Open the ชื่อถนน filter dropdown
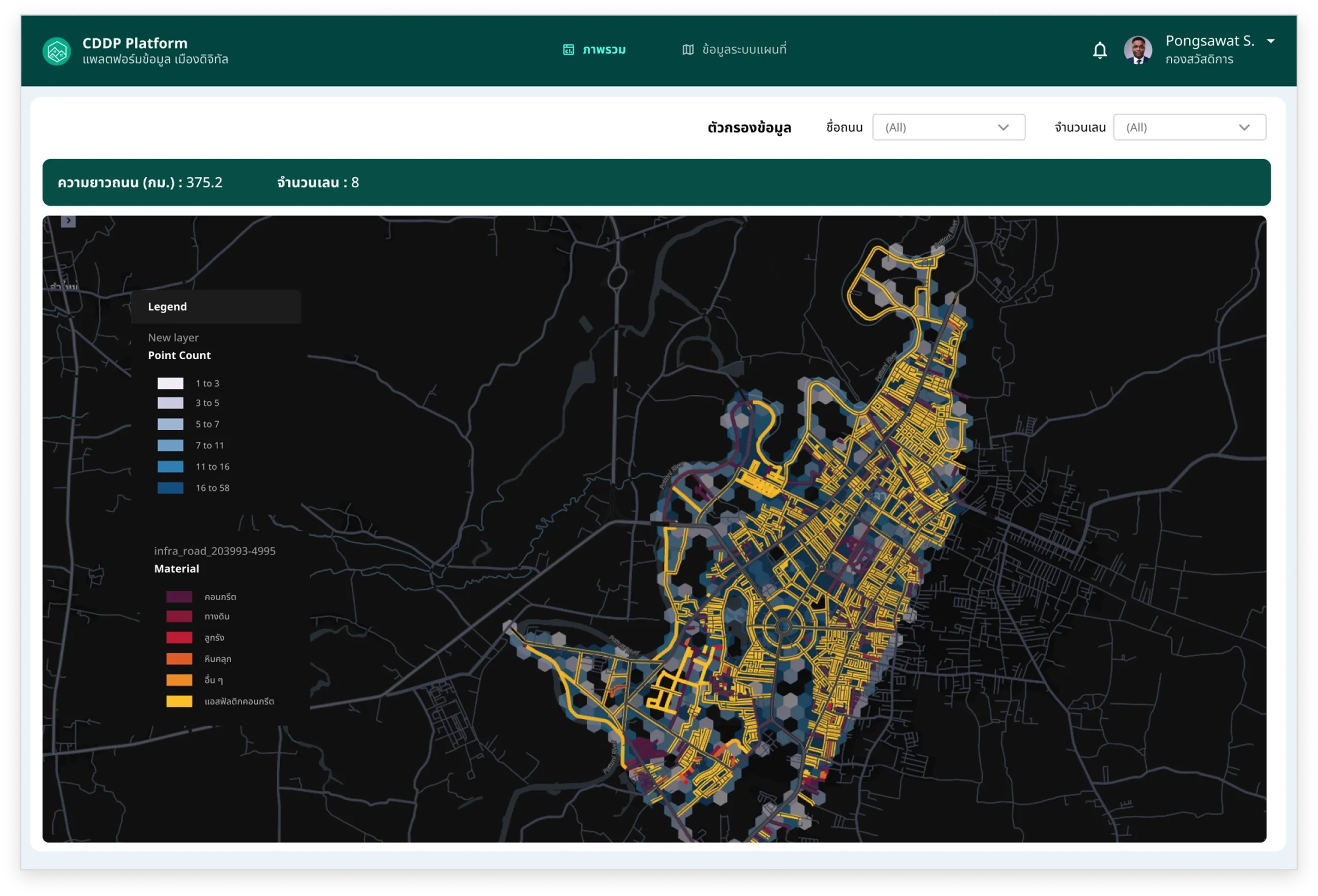 [948, 127]
